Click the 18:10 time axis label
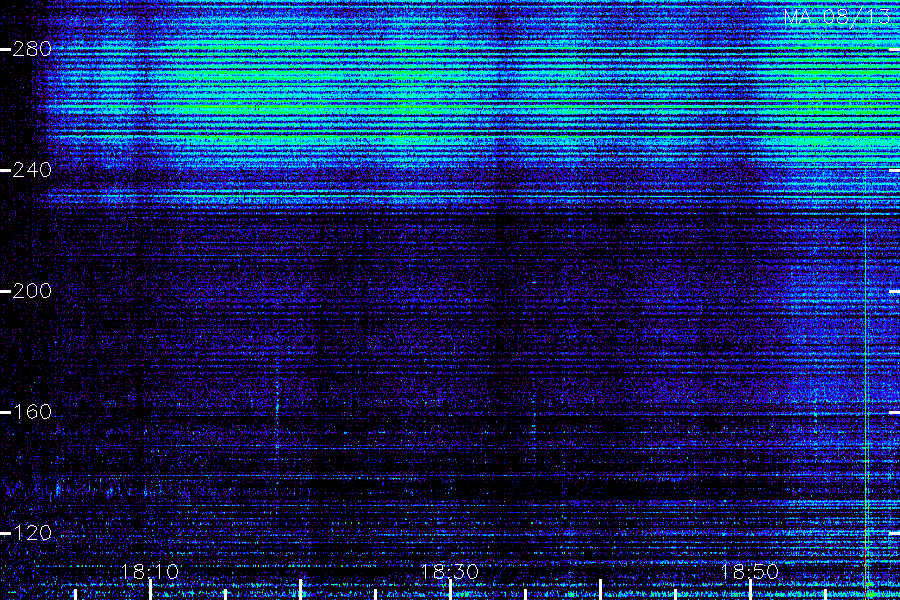The width and height of the screenshot is (900, 600). pos(149,571)
